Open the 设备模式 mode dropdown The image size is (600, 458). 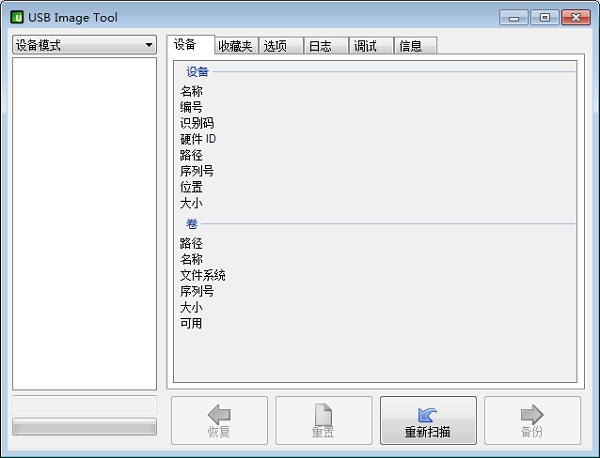tap(84, 45)
